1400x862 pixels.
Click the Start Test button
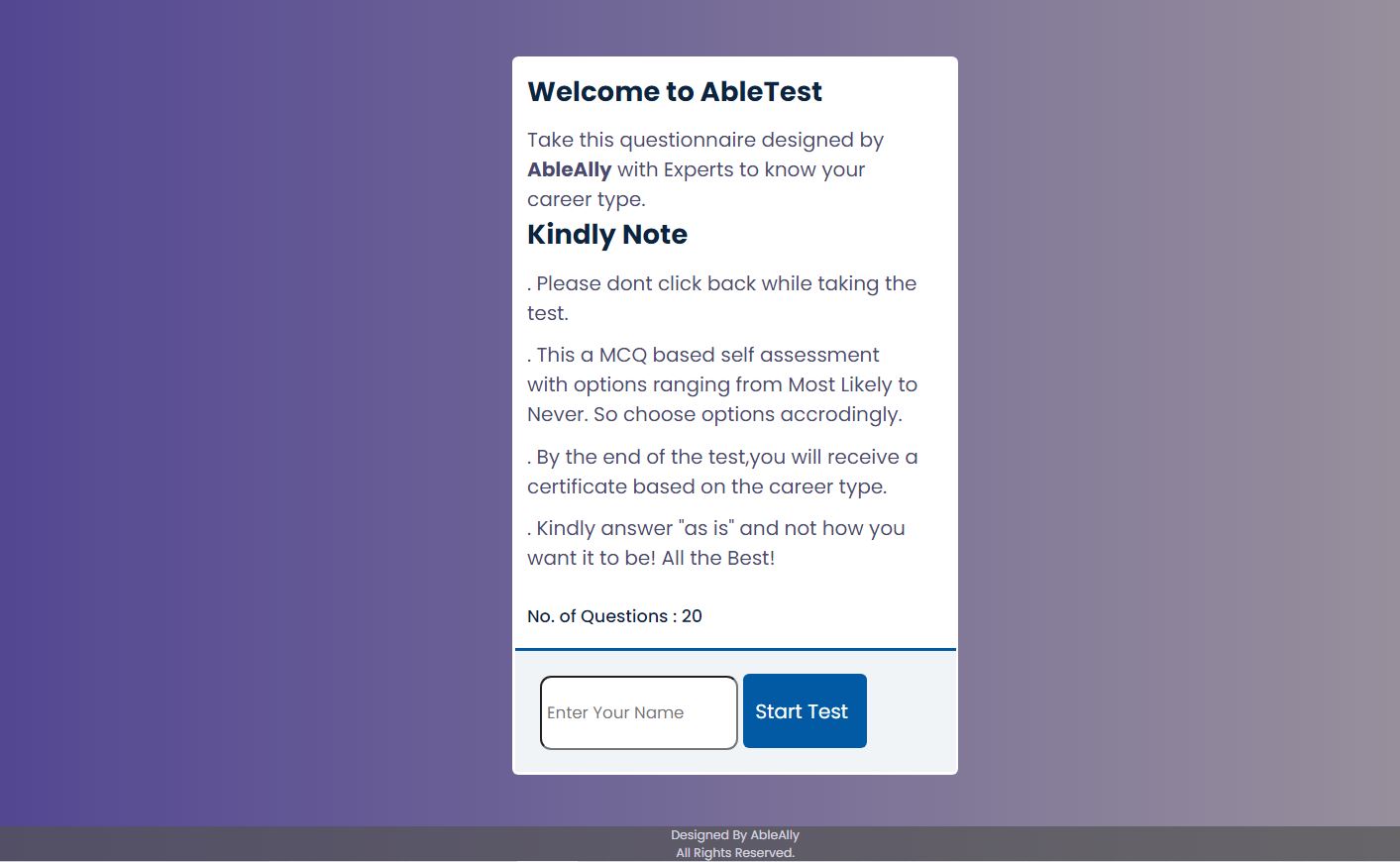[x=804, y=711]
